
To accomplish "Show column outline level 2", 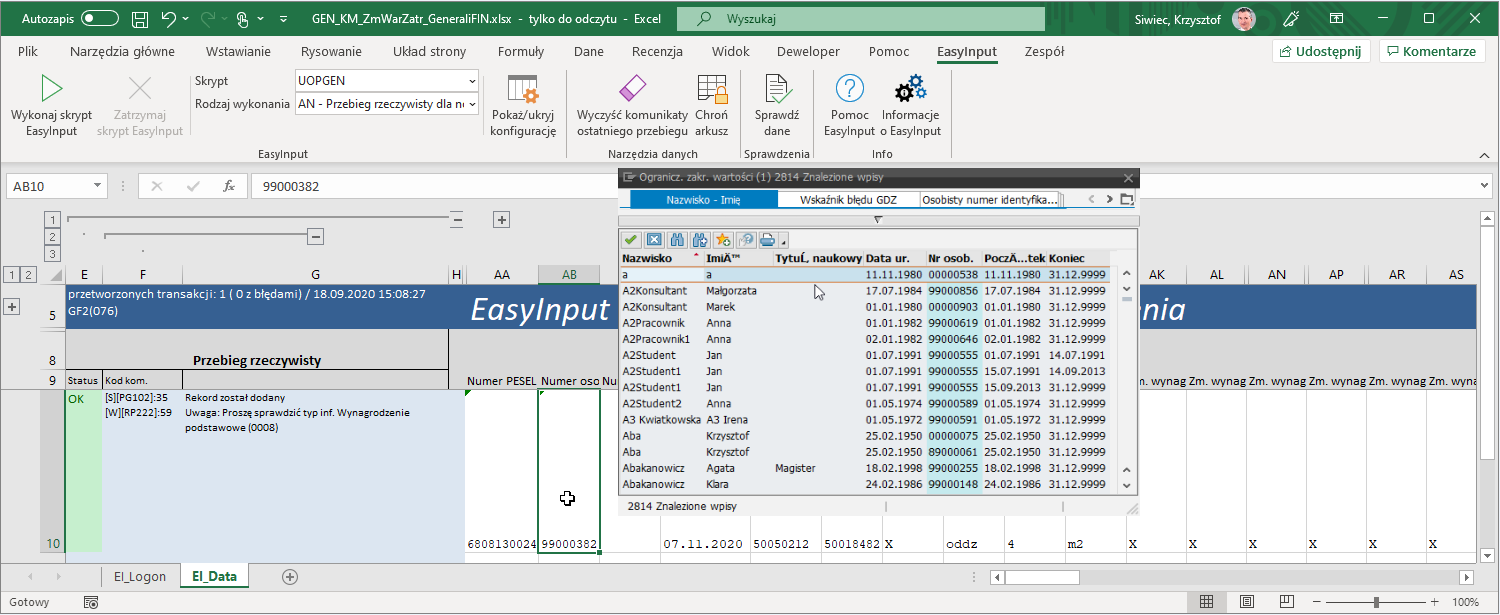I will pyautogui.click(x=53, y=236).
